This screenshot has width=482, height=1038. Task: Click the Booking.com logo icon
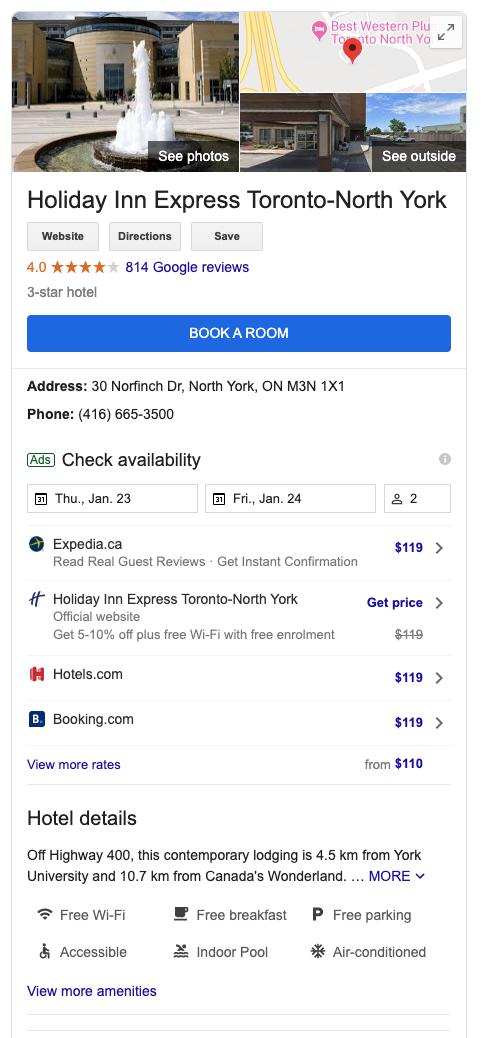pos(37,719)
